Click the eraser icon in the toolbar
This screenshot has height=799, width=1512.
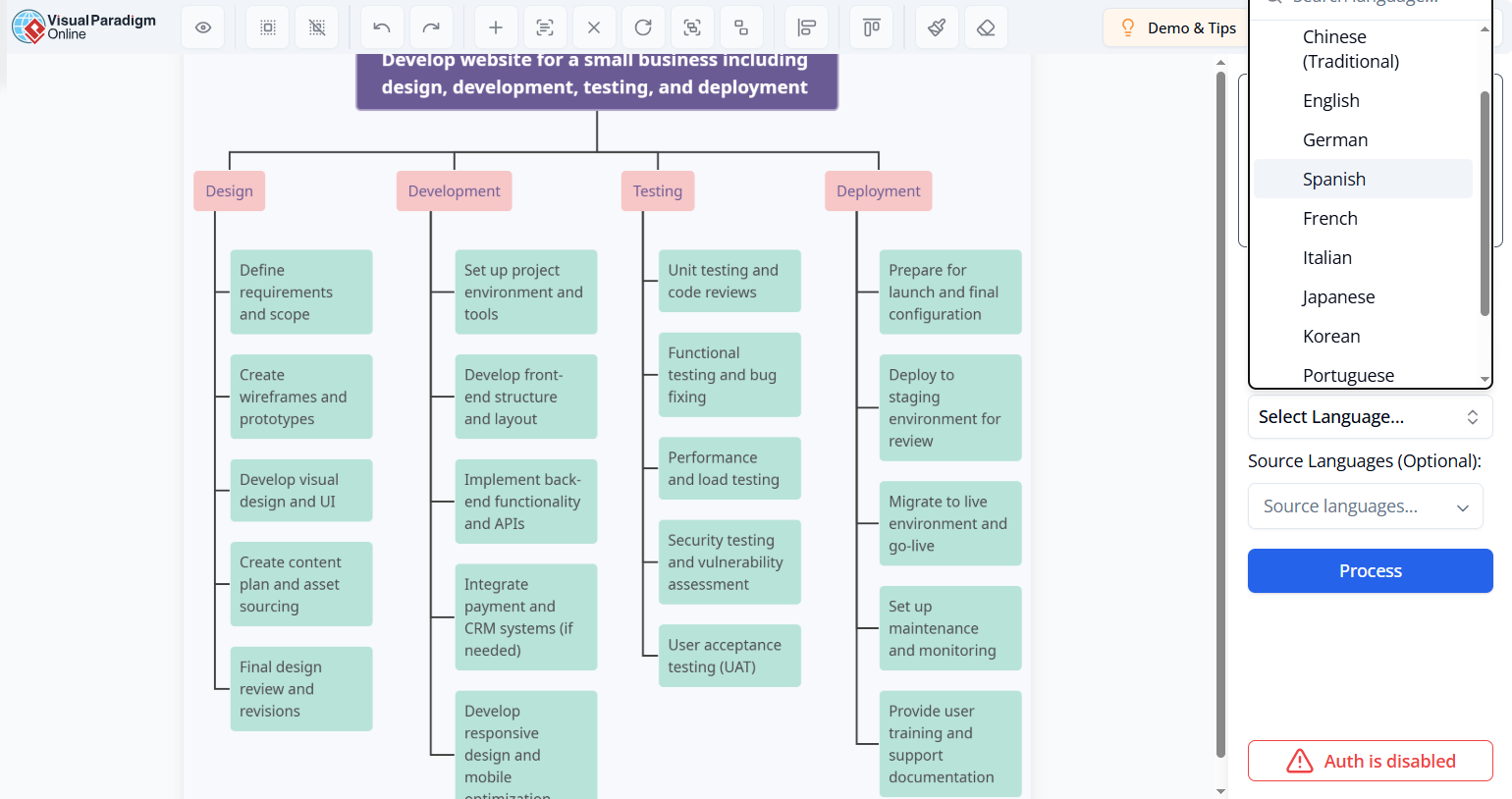coord(986,27)
